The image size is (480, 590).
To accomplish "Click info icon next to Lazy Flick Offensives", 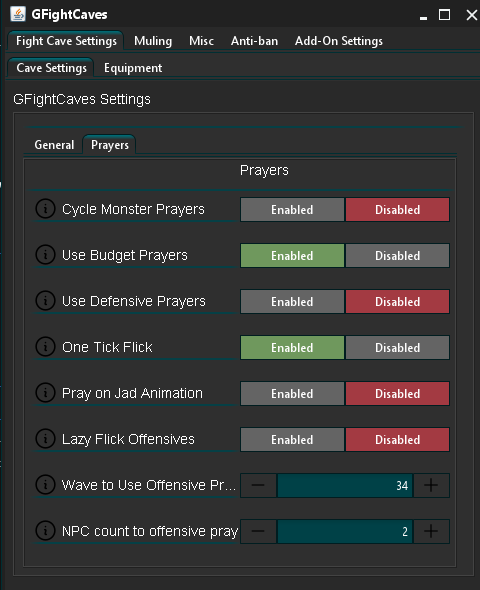I will click(45, 439).
